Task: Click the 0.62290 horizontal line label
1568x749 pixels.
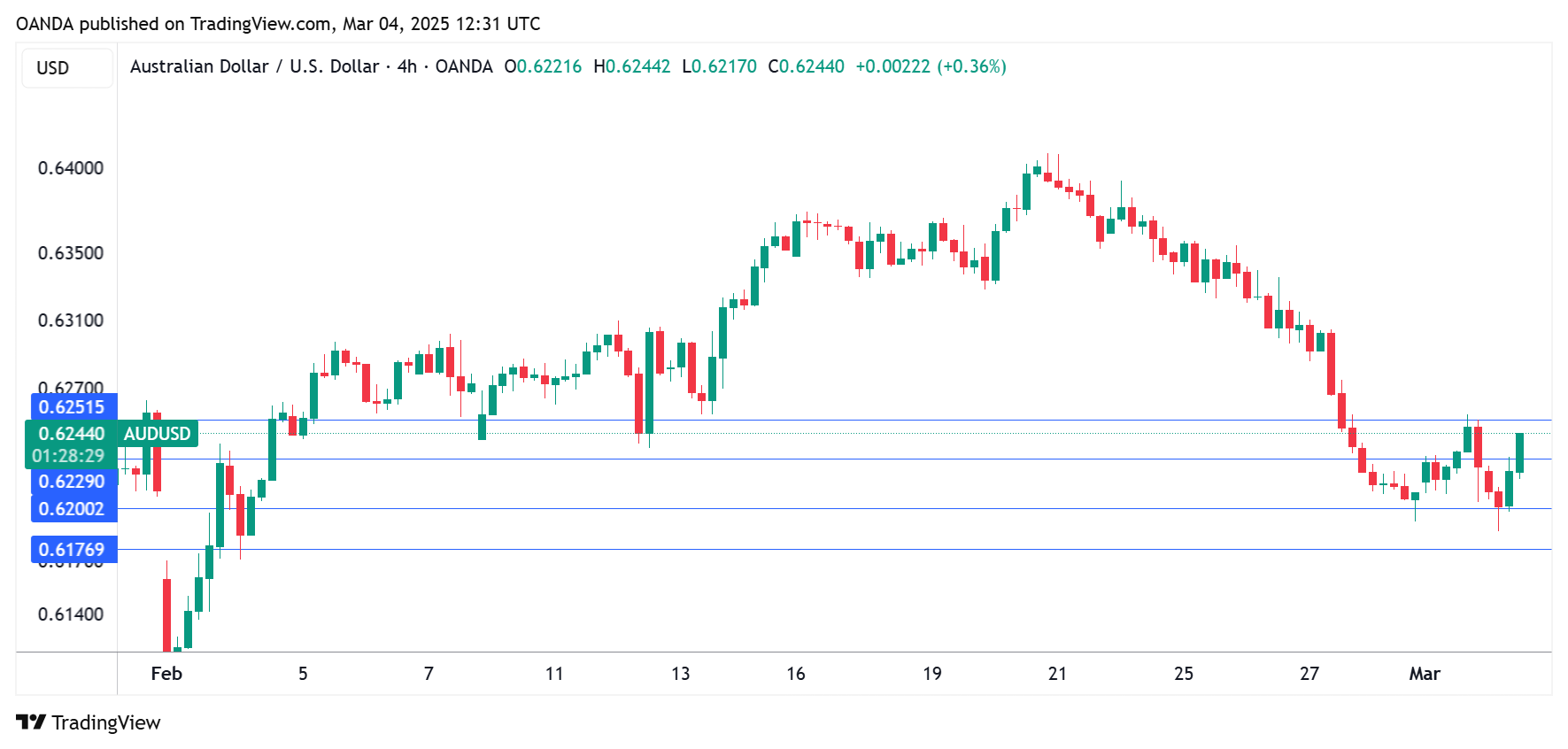Action: (x=73, y=482)
